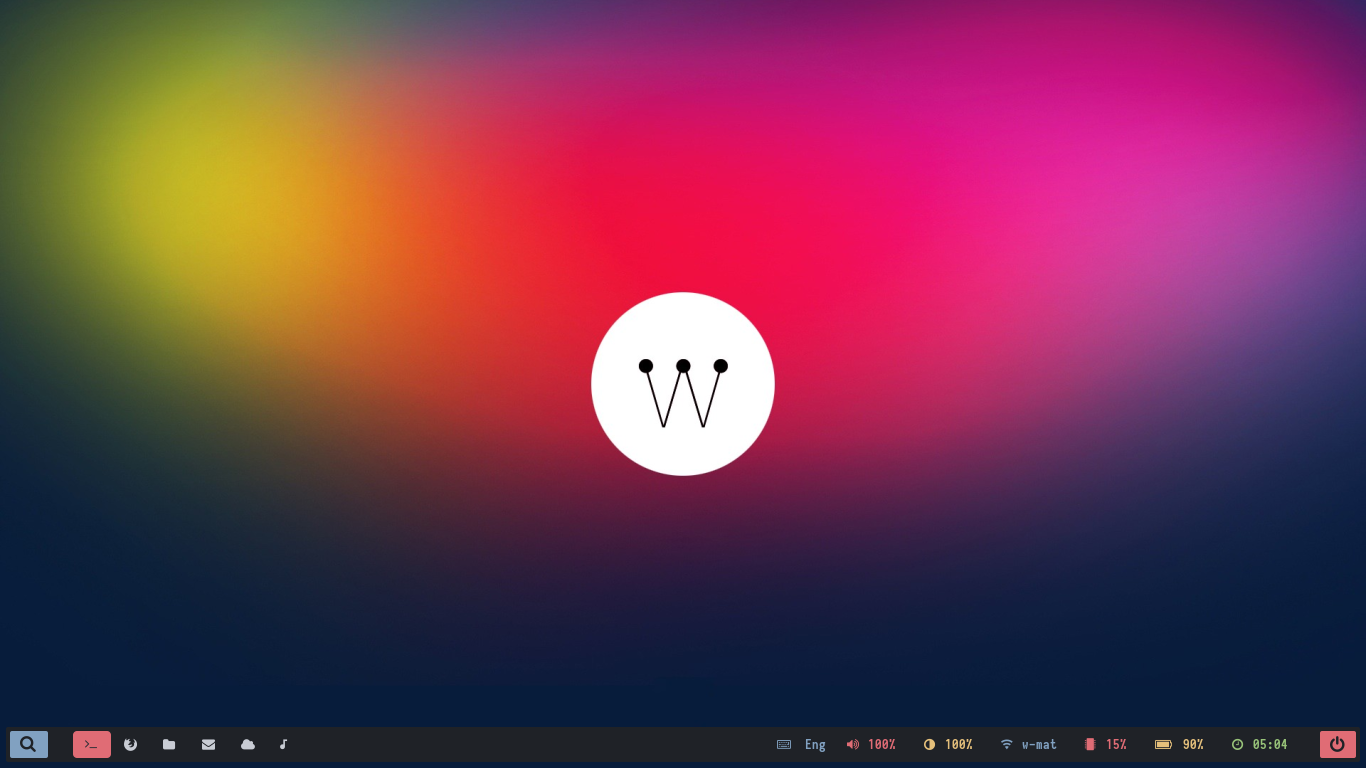Open the power menu button

[x=1337, y=744]
